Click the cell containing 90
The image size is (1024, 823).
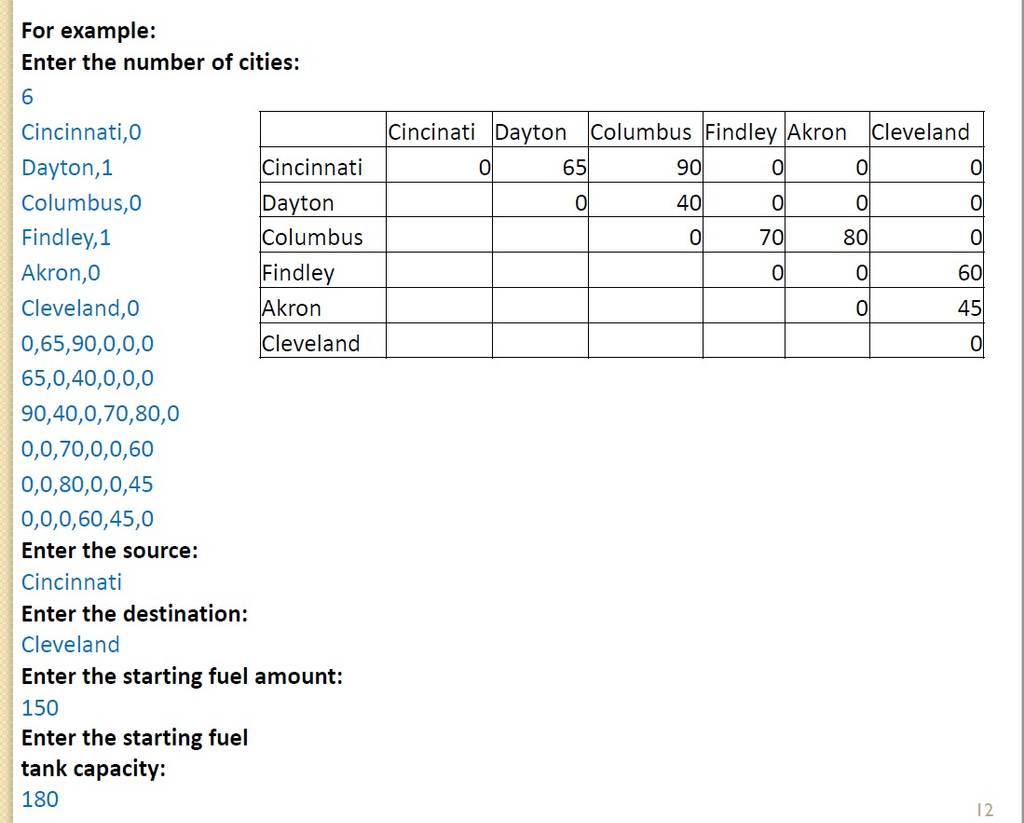click(645, 165)
